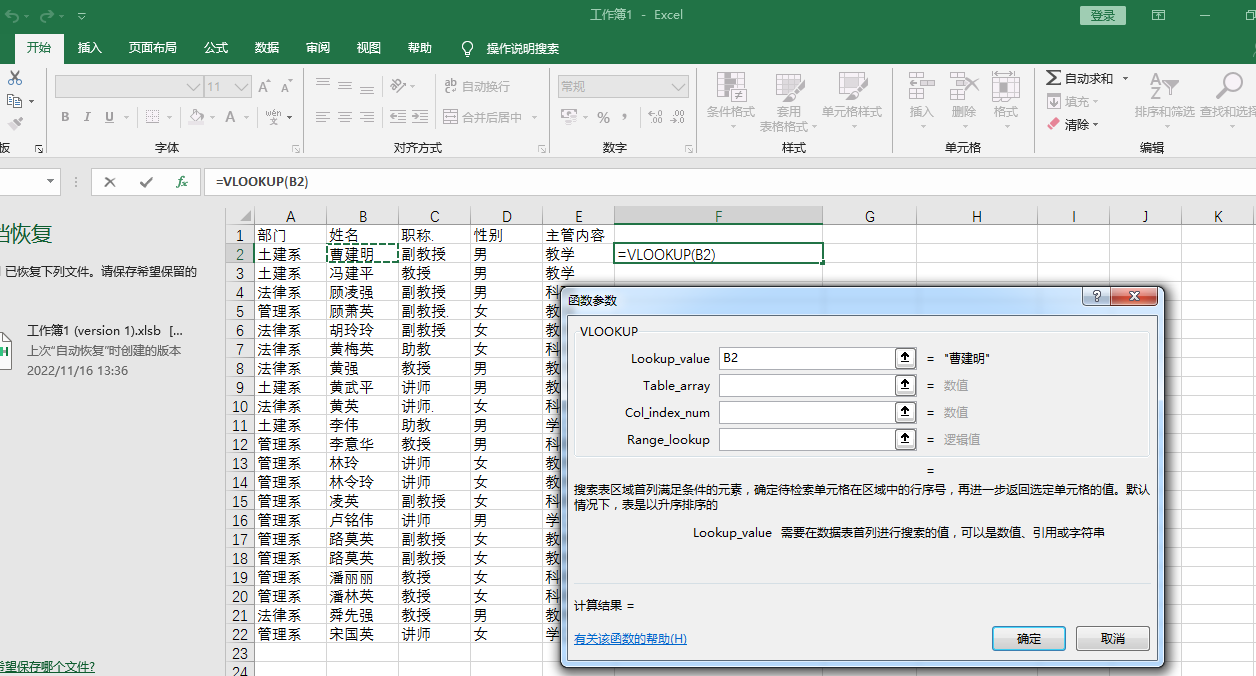Confirm the formula with the checkmark icon
Image resolution: width=1256 pixels, height=676 pixels.
tap(146, 182)
